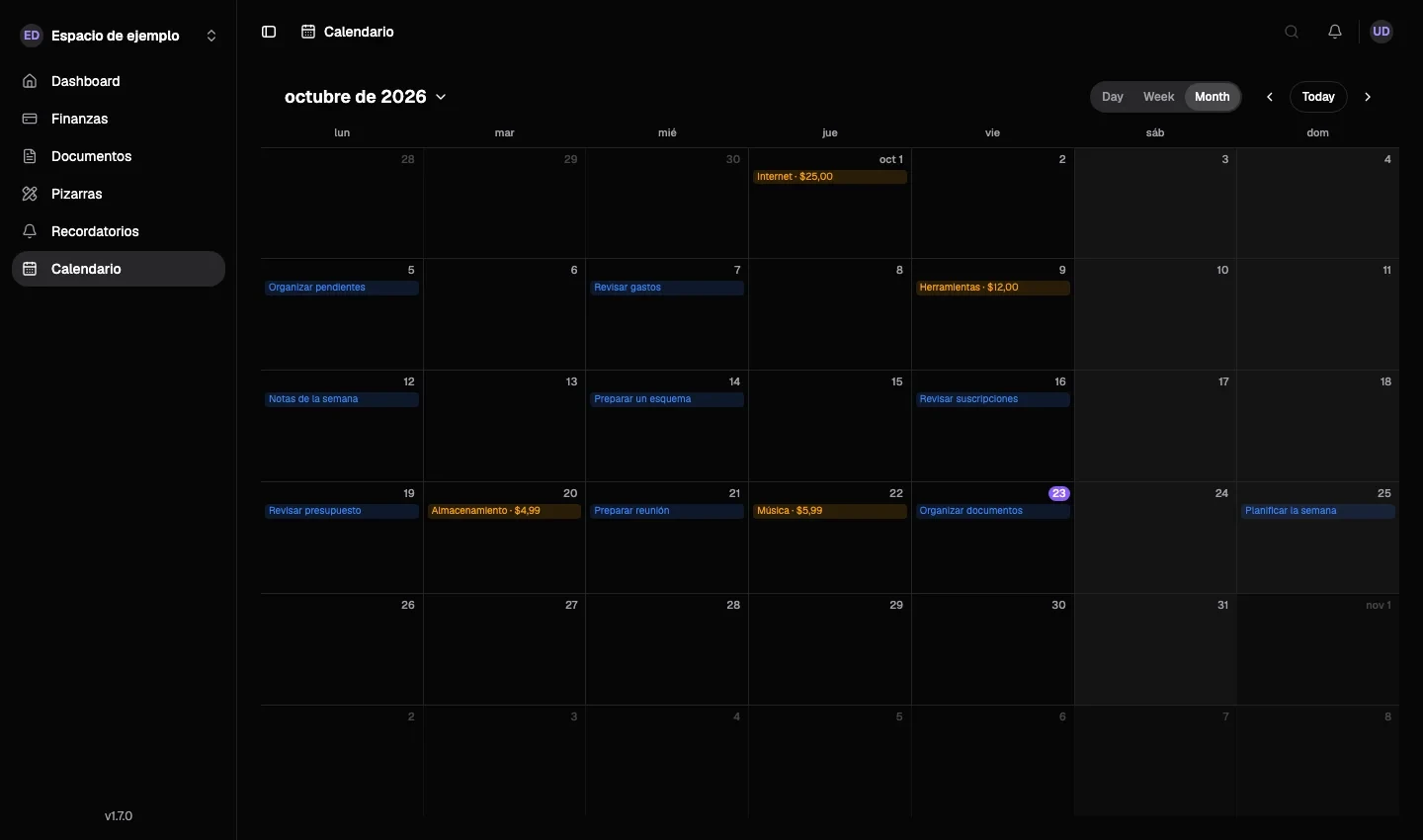1423x840 pixels.
Task: Open notifications bell in top bar
Action: (x=1335, y=32)
